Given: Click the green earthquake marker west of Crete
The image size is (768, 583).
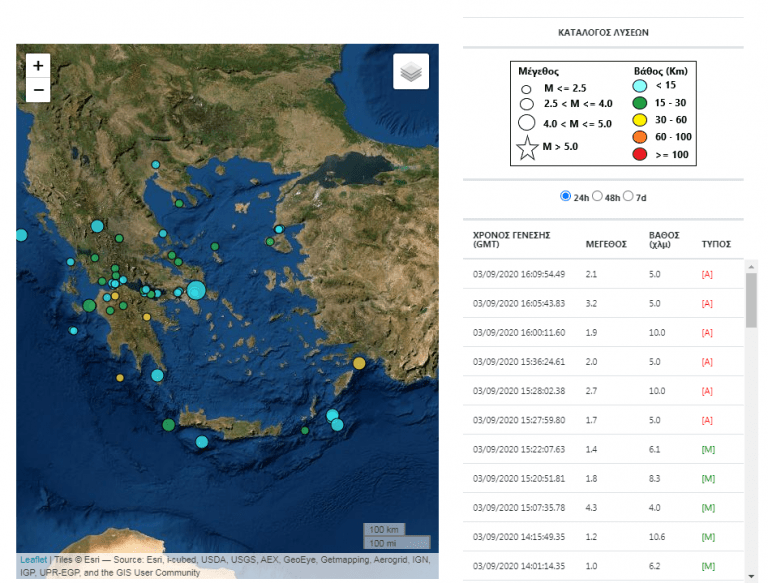Looking at the screenshot, I should point(168,425).
